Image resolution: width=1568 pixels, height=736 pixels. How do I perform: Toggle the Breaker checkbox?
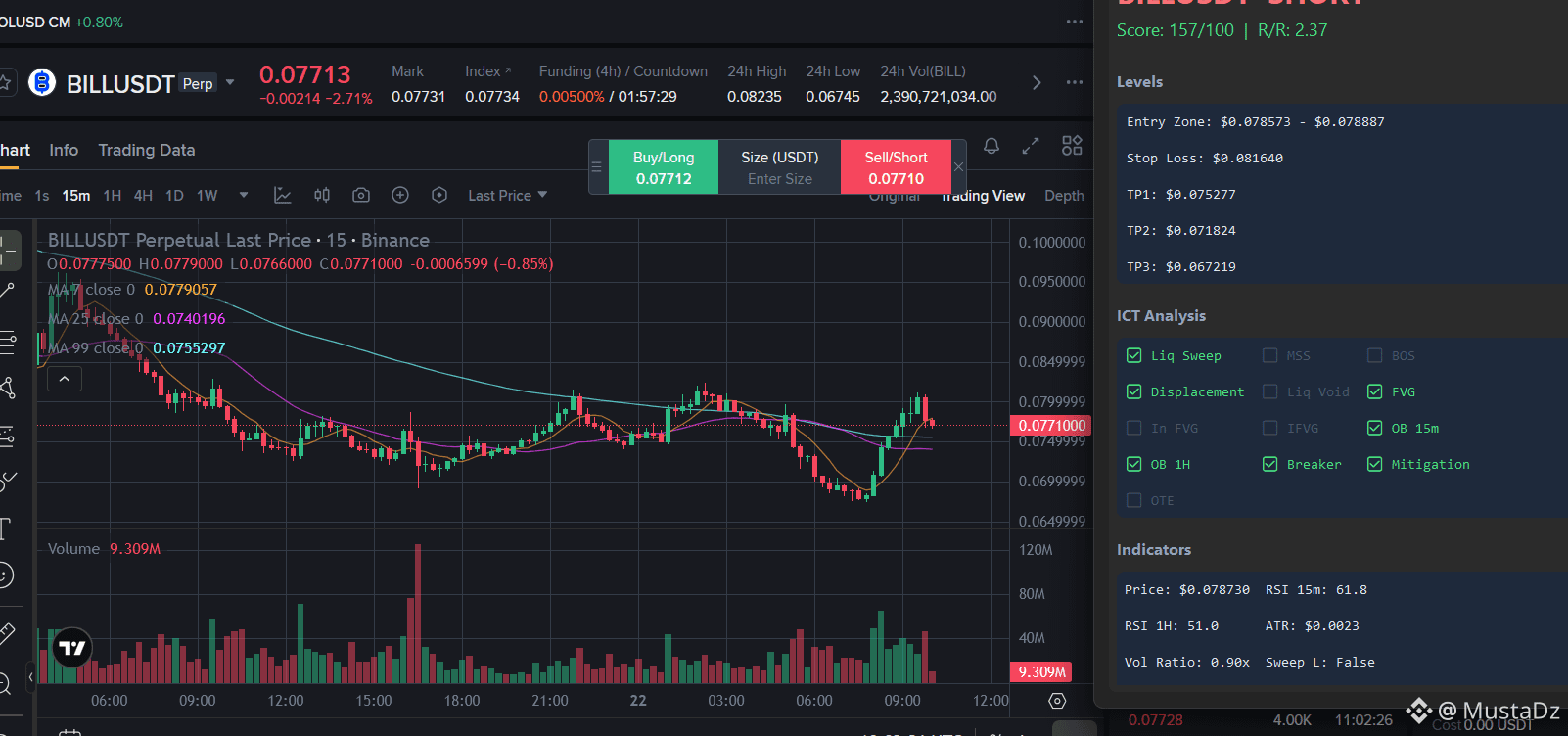1270,464
